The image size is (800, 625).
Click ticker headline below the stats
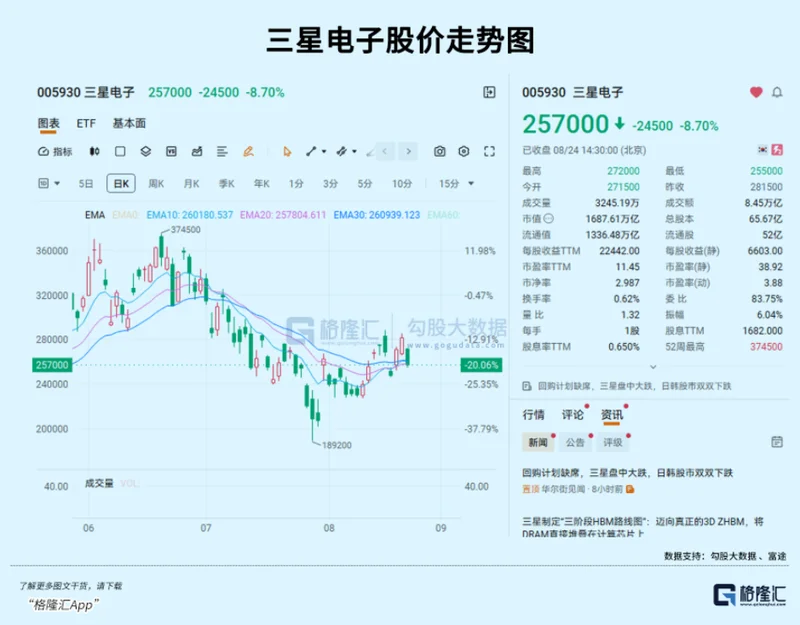635,386
